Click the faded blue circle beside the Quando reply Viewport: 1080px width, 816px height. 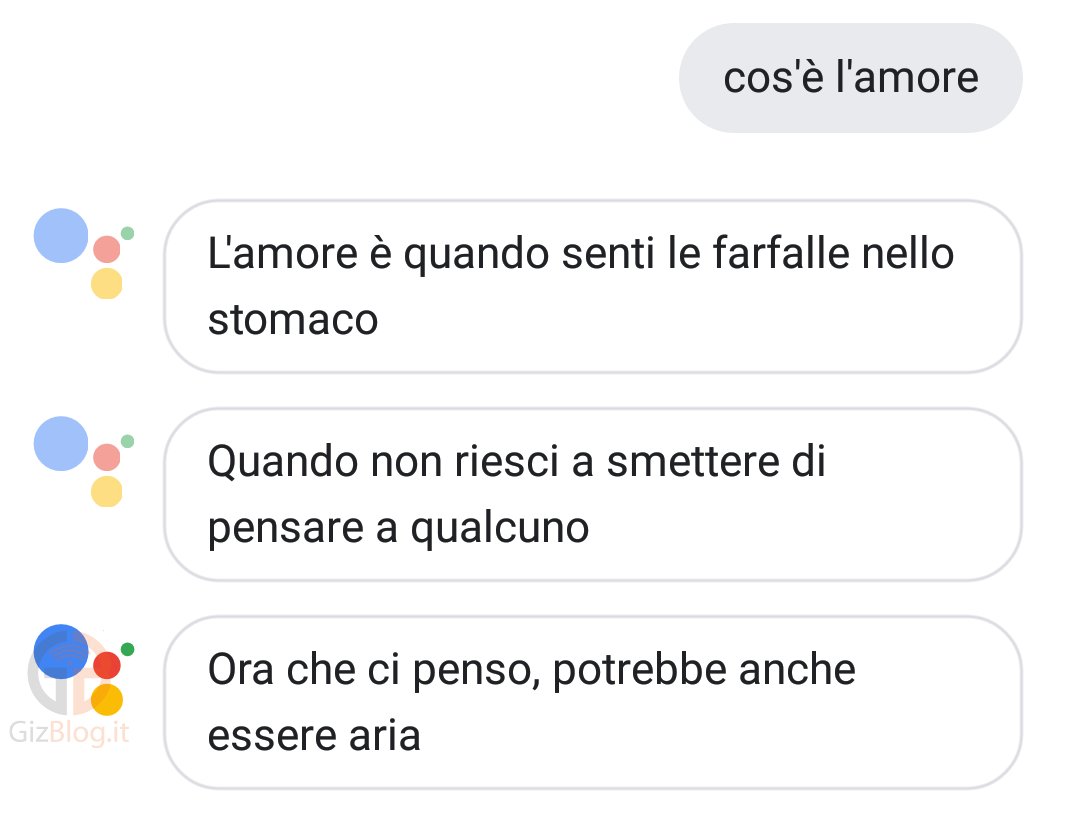61,443
